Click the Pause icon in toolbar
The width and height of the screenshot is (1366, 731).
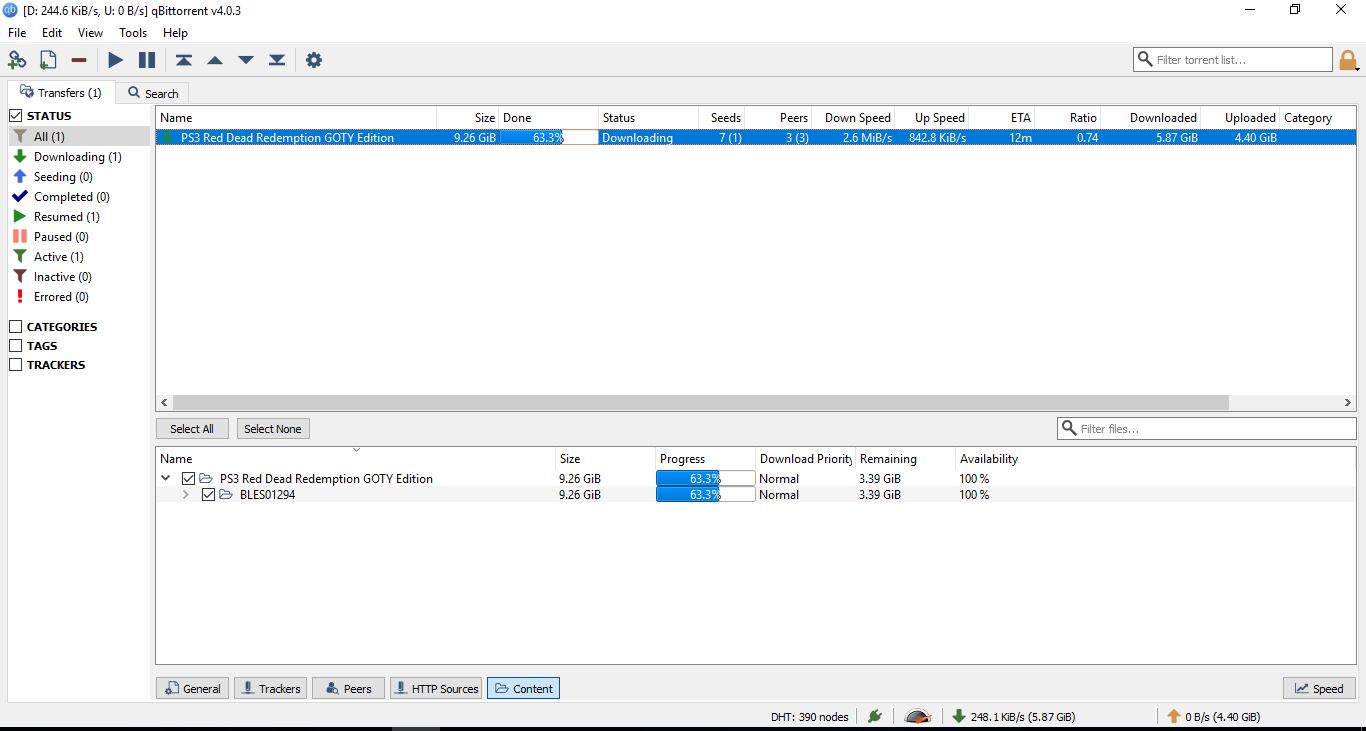pos(147,60)
